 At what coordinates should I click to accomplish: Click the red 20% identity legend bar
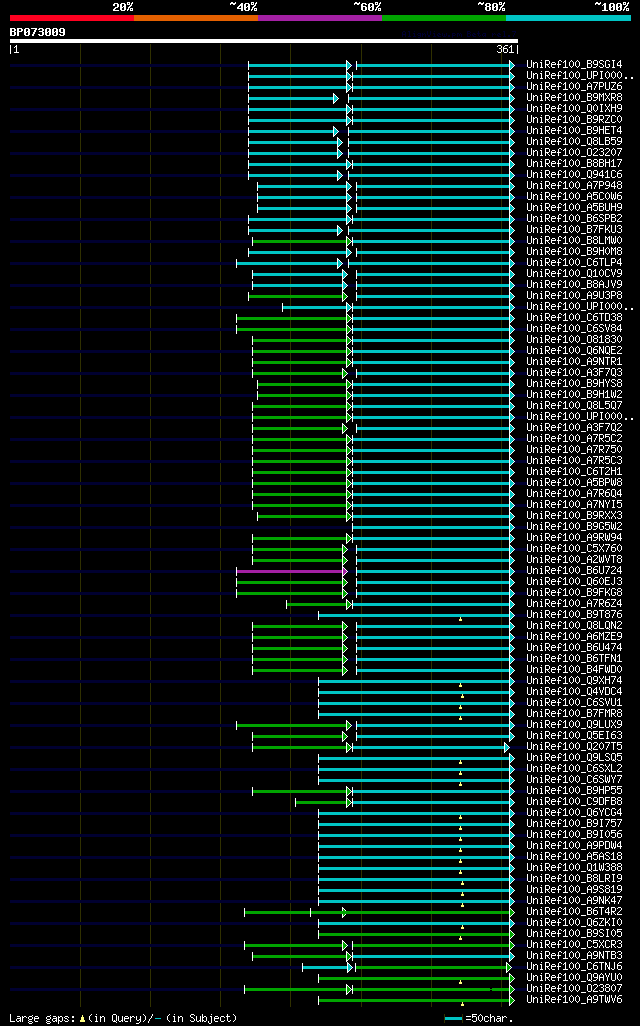click(x=72, y=18)
